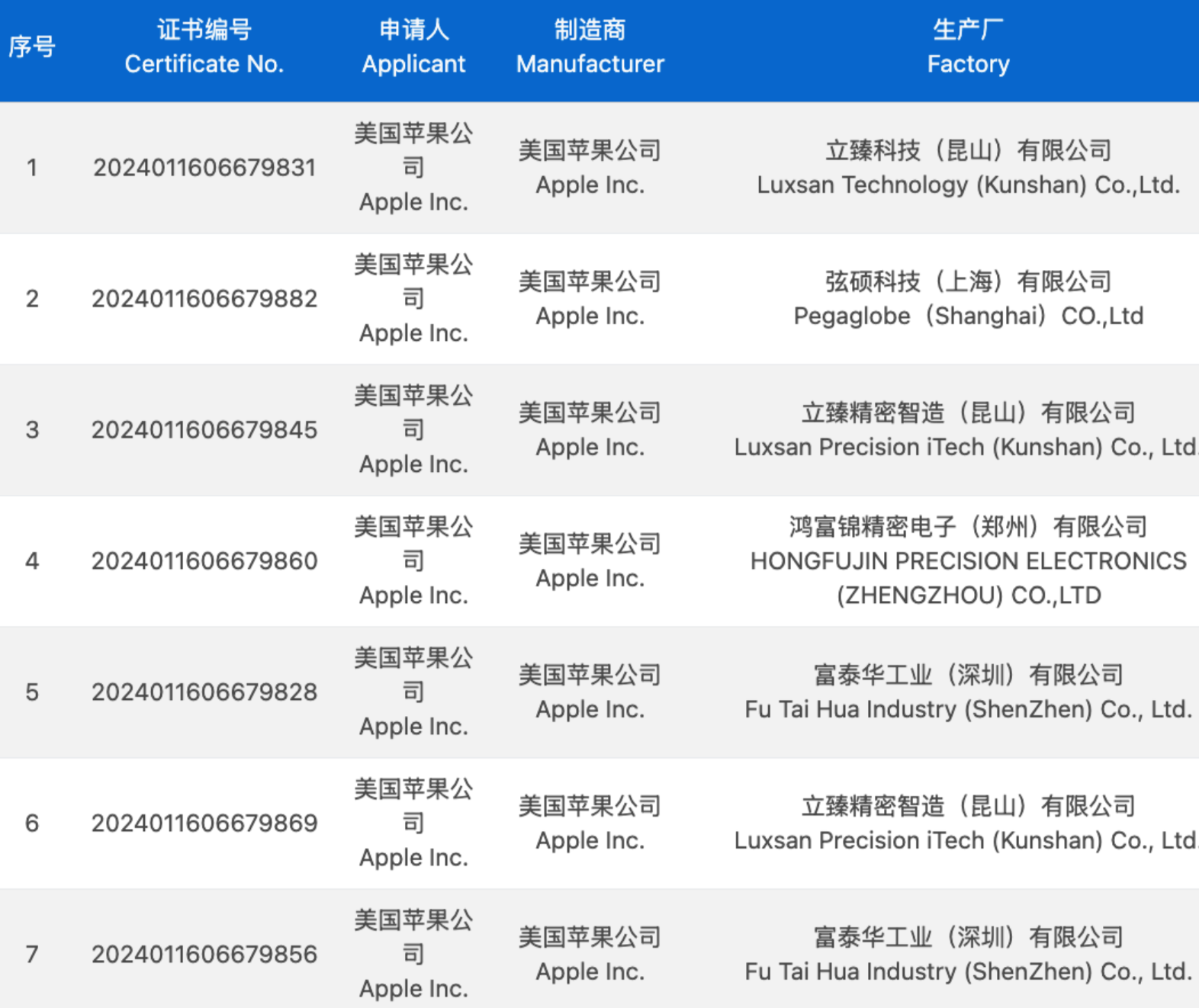Click the applicant cell in row 3
The width and height of the screenshot is (1199, 1008).
click(413, 430)
